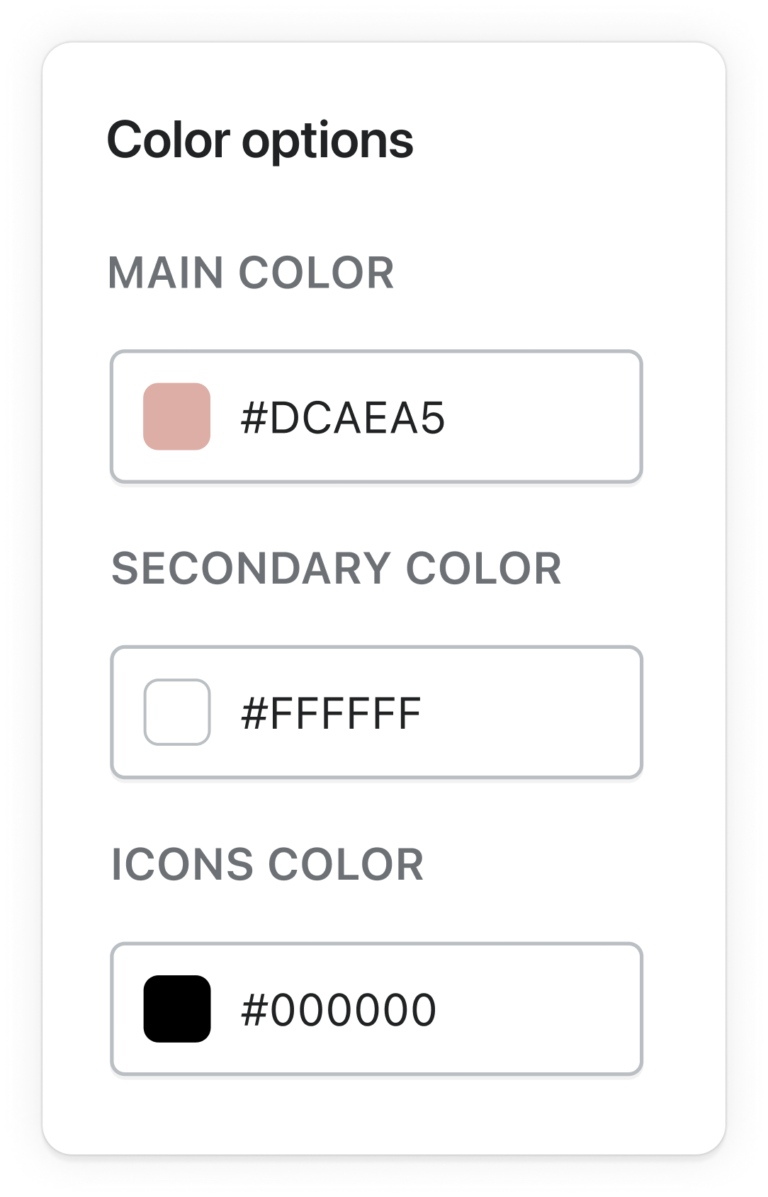Pick a new color via the pink swatch
The image size is (768, 1197).
177,417
